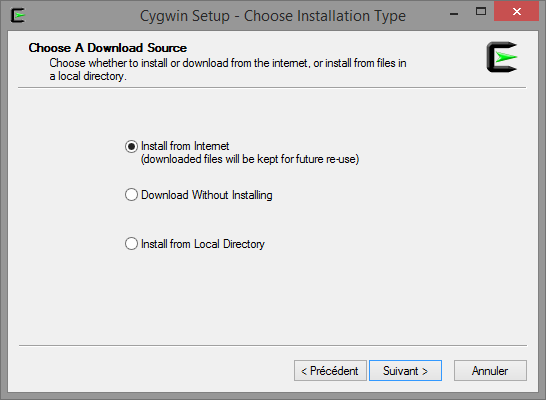Click the separator line below the header description
546x400 pixels.
coord(272,88)
